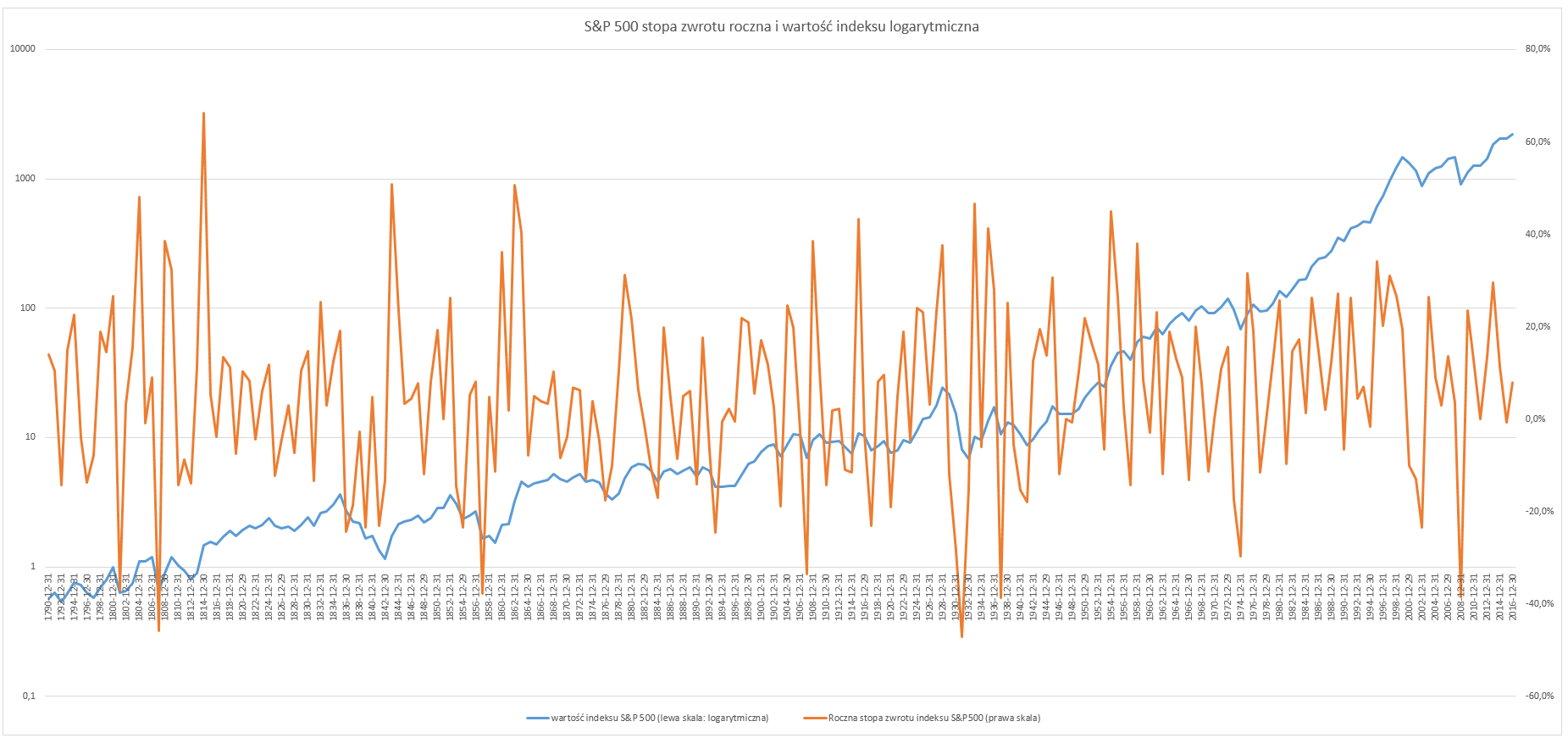The height and width of the screenshot is (738, 1568).
Task: Select right axis label '-40,0%'
Action: tap(1539, 603)
